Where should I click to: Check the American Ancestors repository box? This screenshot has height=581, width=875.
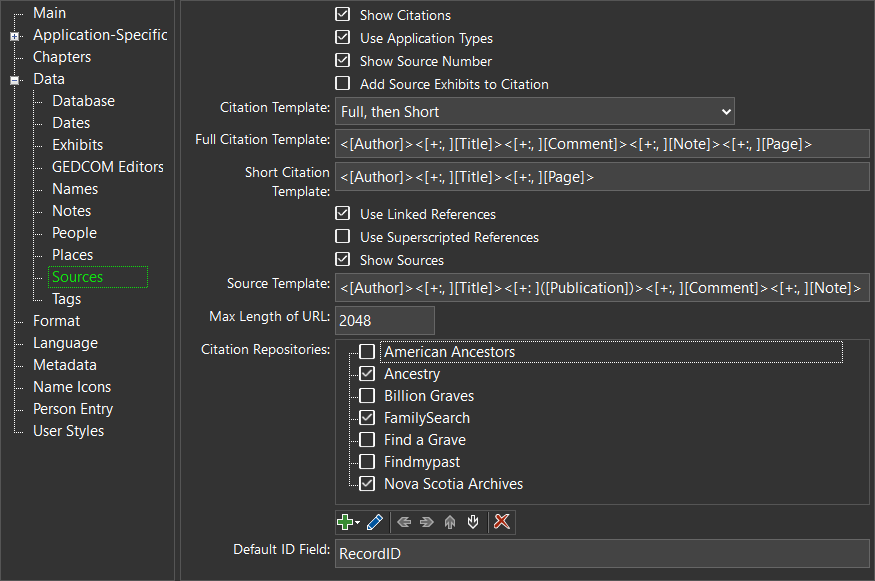pos(367,352)
